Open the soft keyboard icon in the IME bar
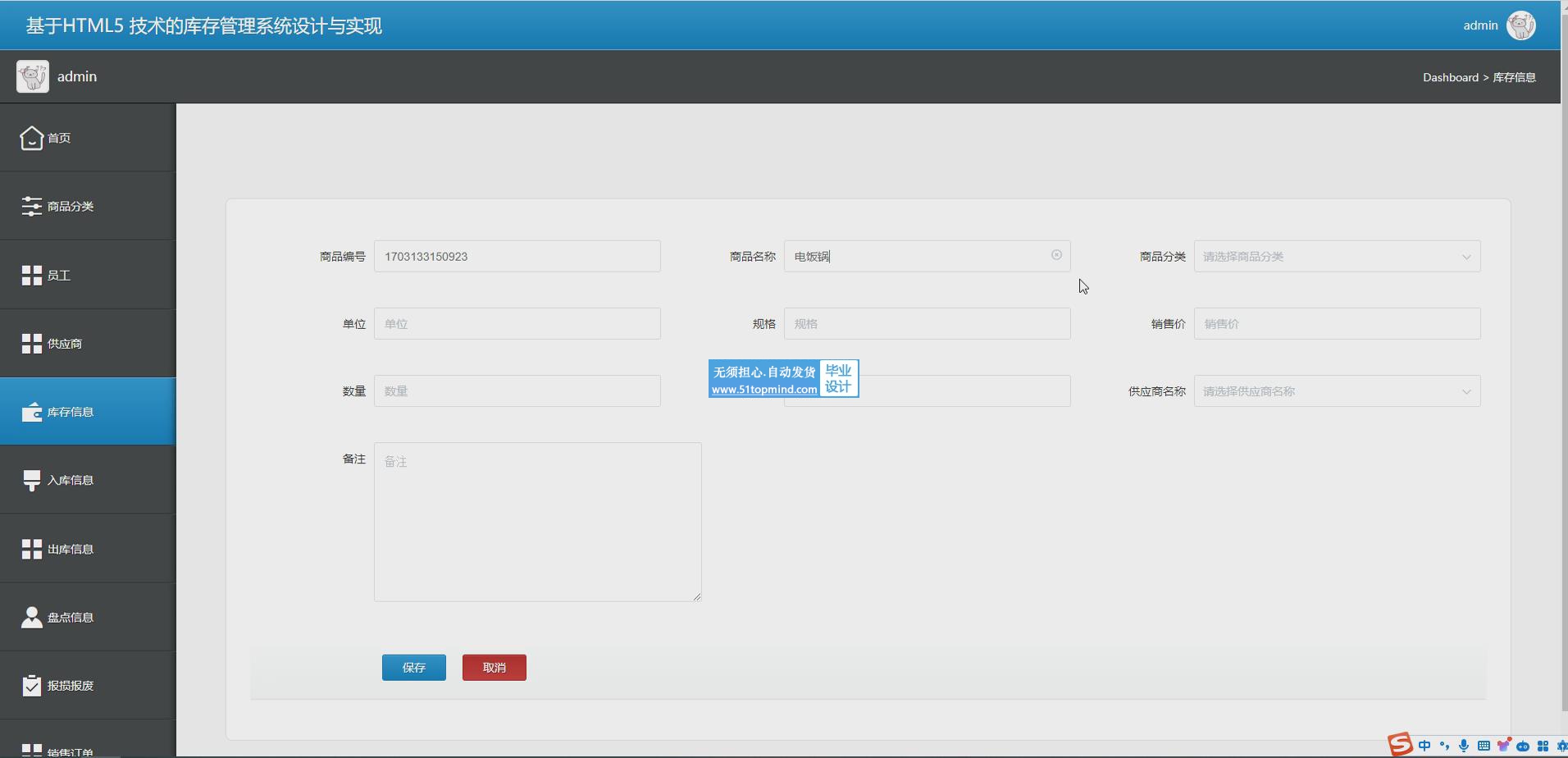Viewport: 1568px width, 758px height. [1484, 746]
